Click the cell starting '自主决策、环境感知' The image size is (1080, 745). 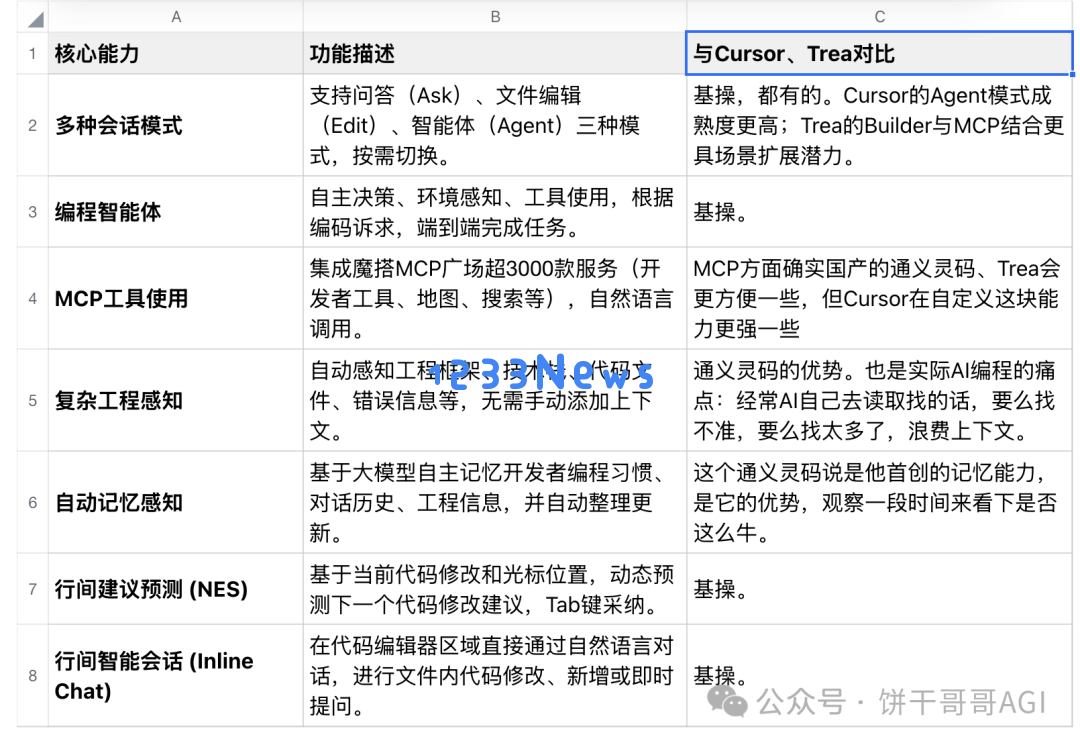point(495,212)
